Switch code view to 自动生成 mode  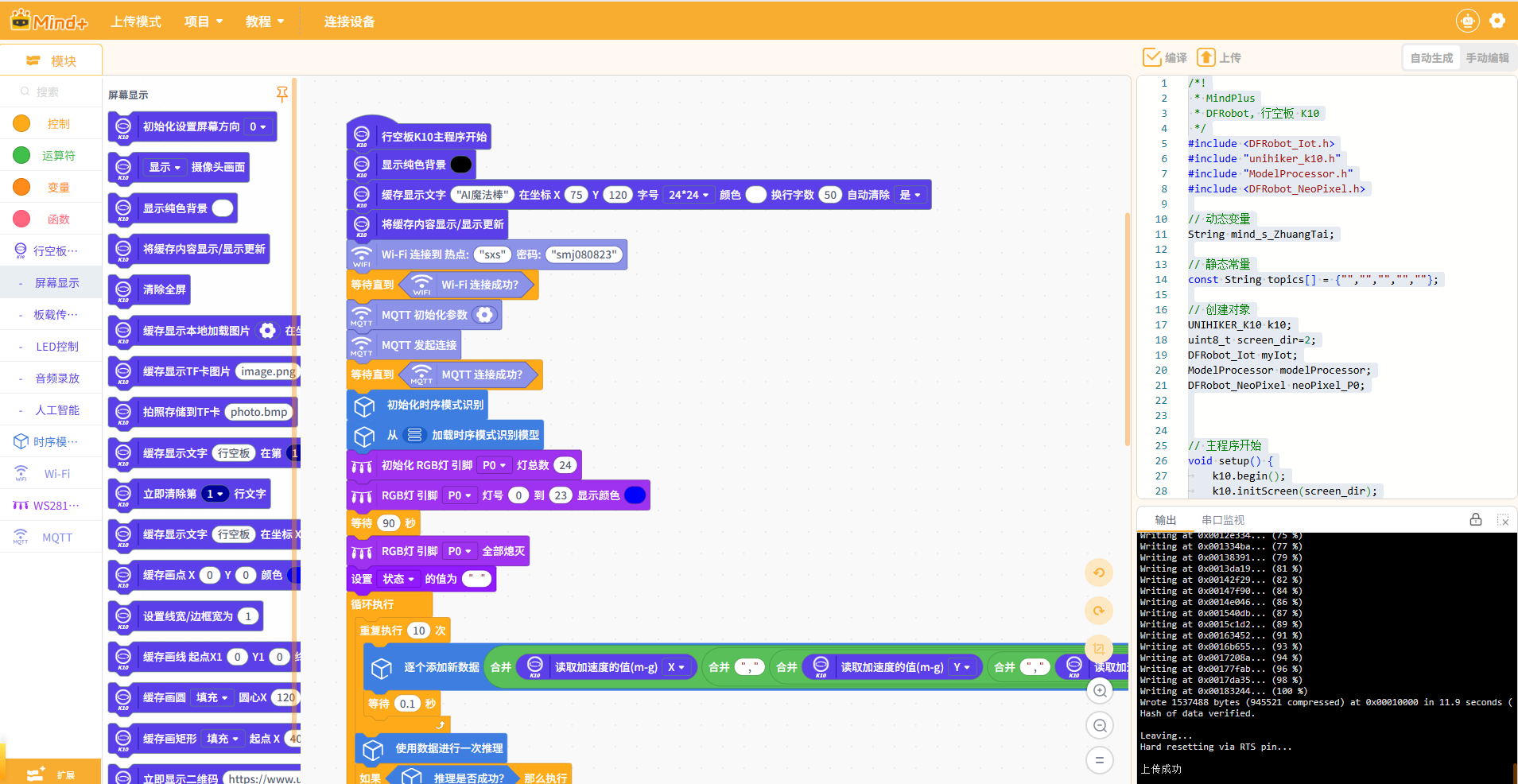pos(1431,58)
